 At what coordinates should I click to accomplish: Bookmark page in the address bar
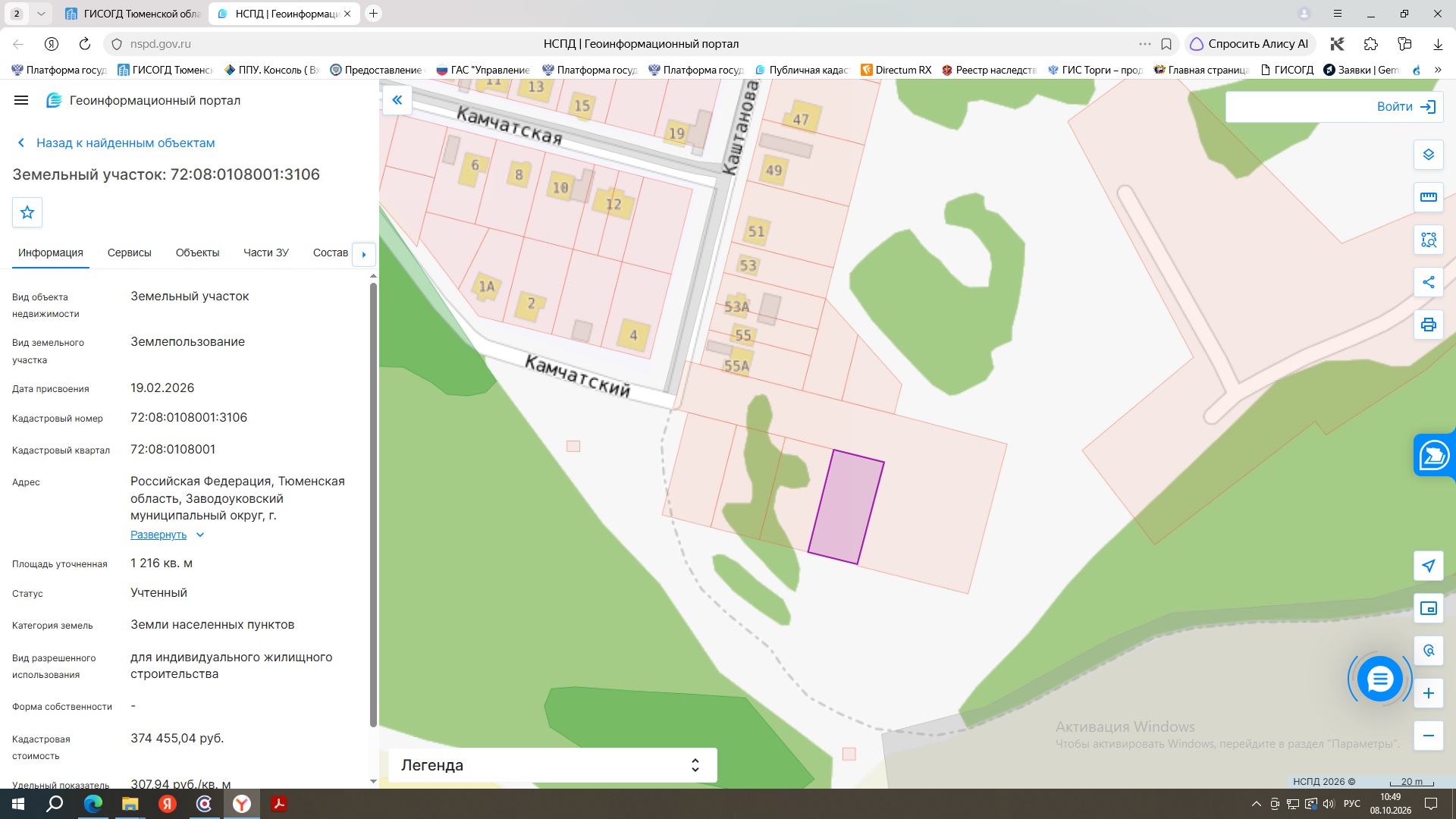(1166, 44)
